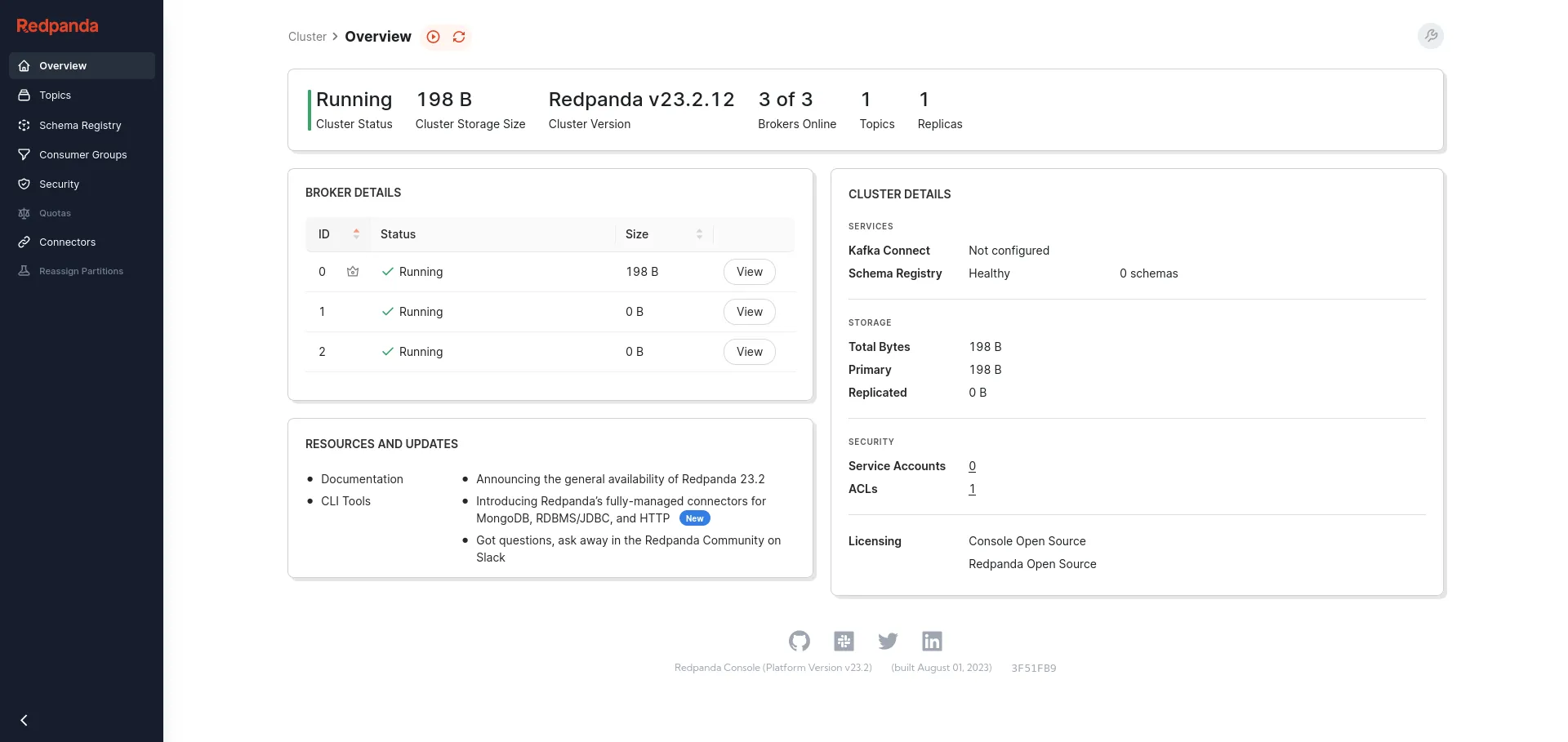Open the GitHub icon in footer

[800, 642]
